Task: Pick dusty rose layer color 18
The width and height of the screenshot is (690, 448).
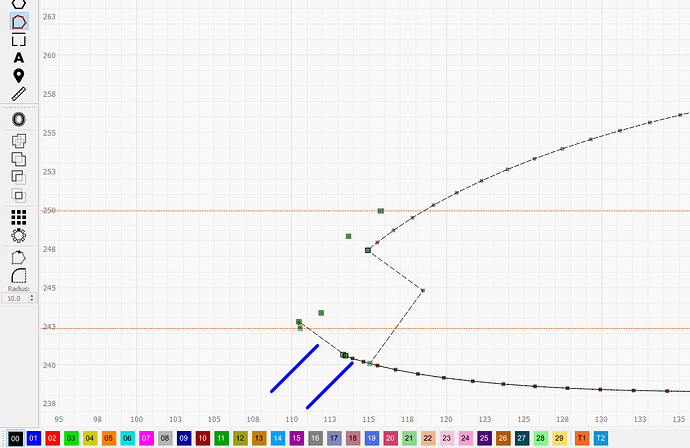Action: point(353,438)
